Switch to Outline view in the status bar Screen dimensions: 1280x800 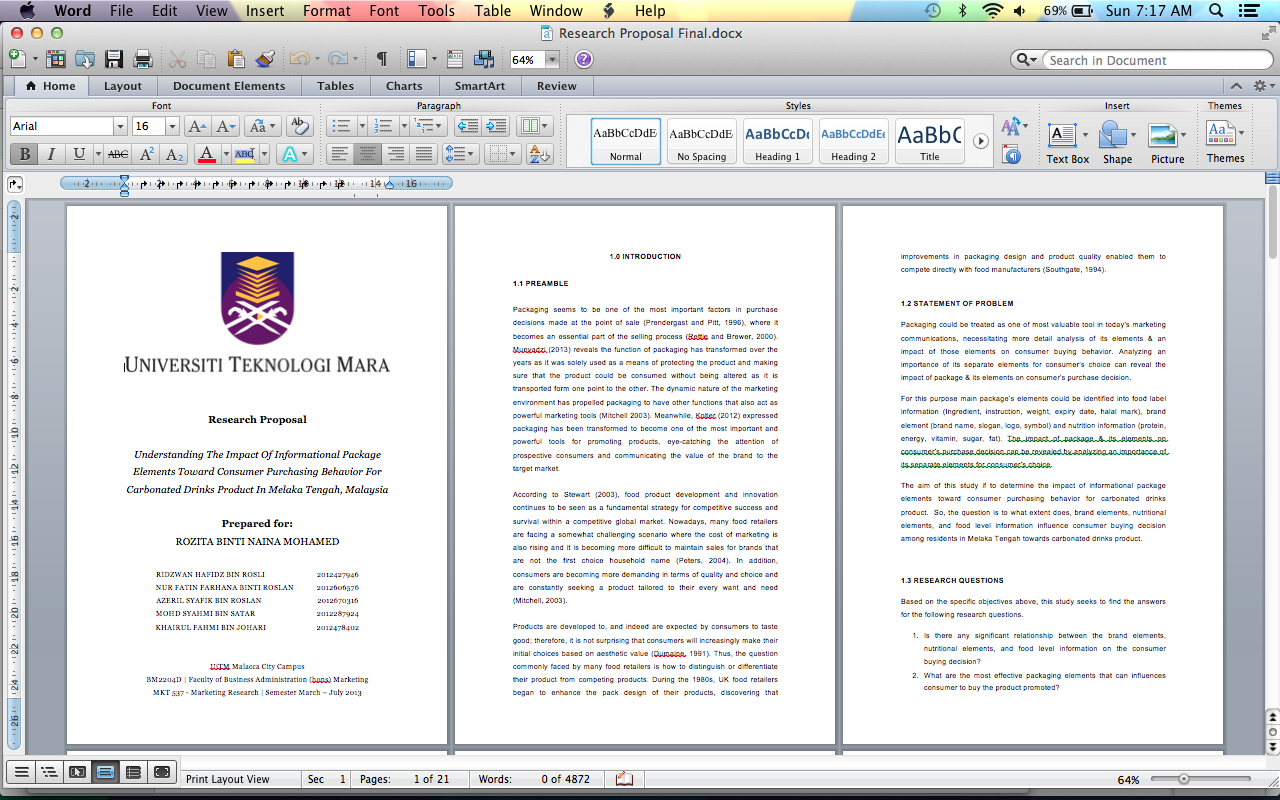point(47,772)
